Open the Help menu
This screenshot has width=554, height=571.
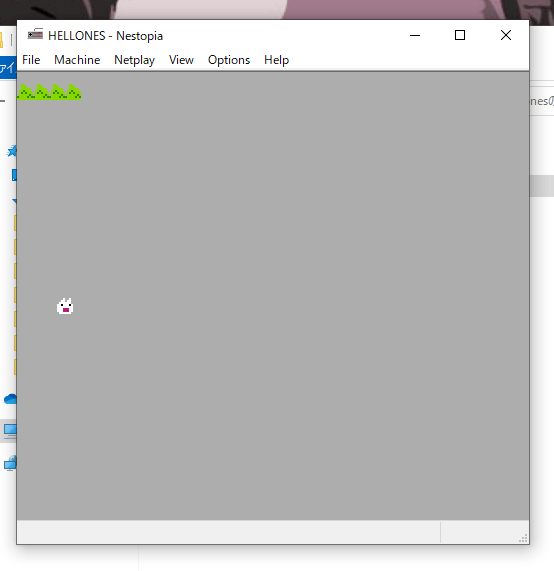pos(276,60)
